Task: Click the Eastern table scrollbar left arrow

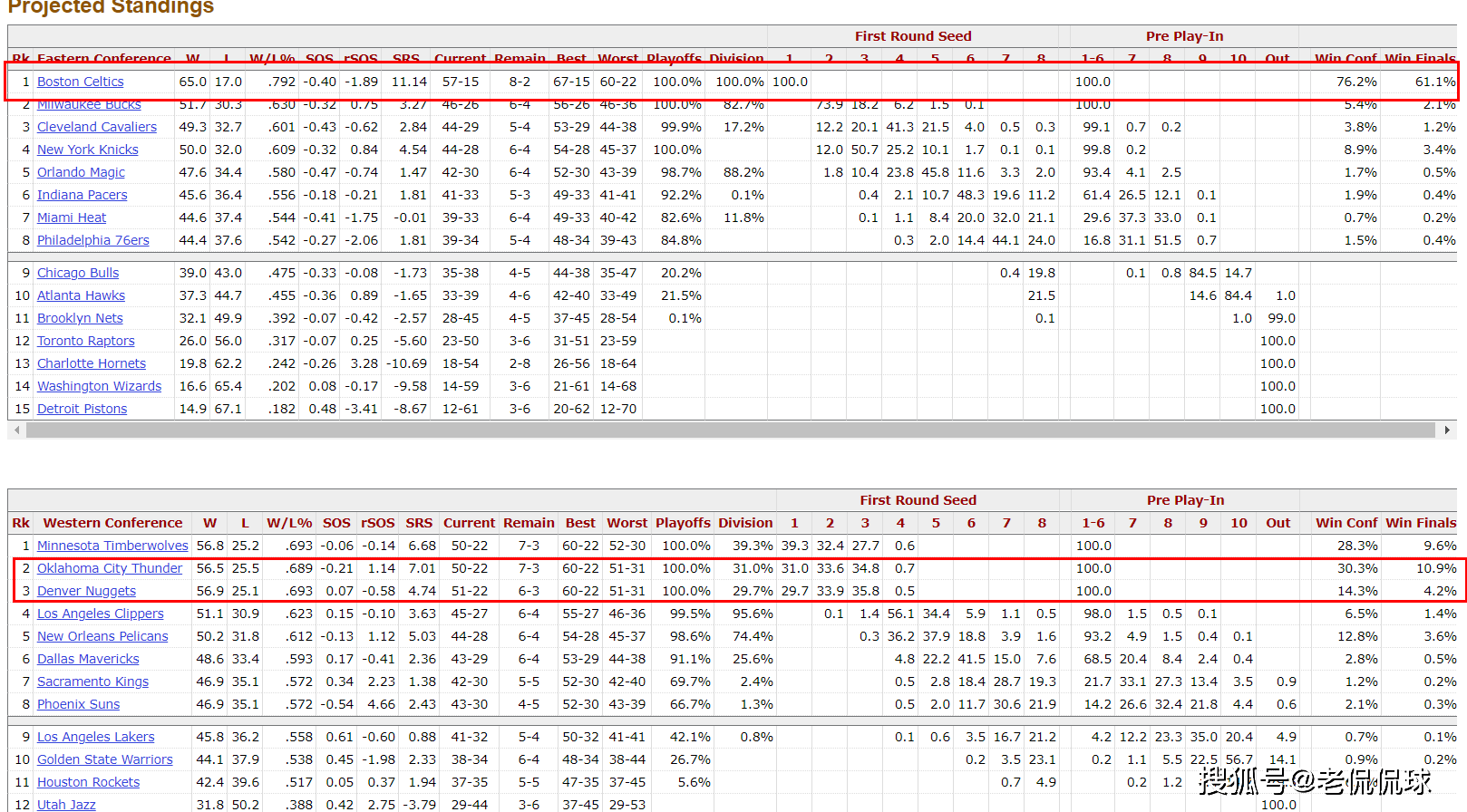Action: 16,430
